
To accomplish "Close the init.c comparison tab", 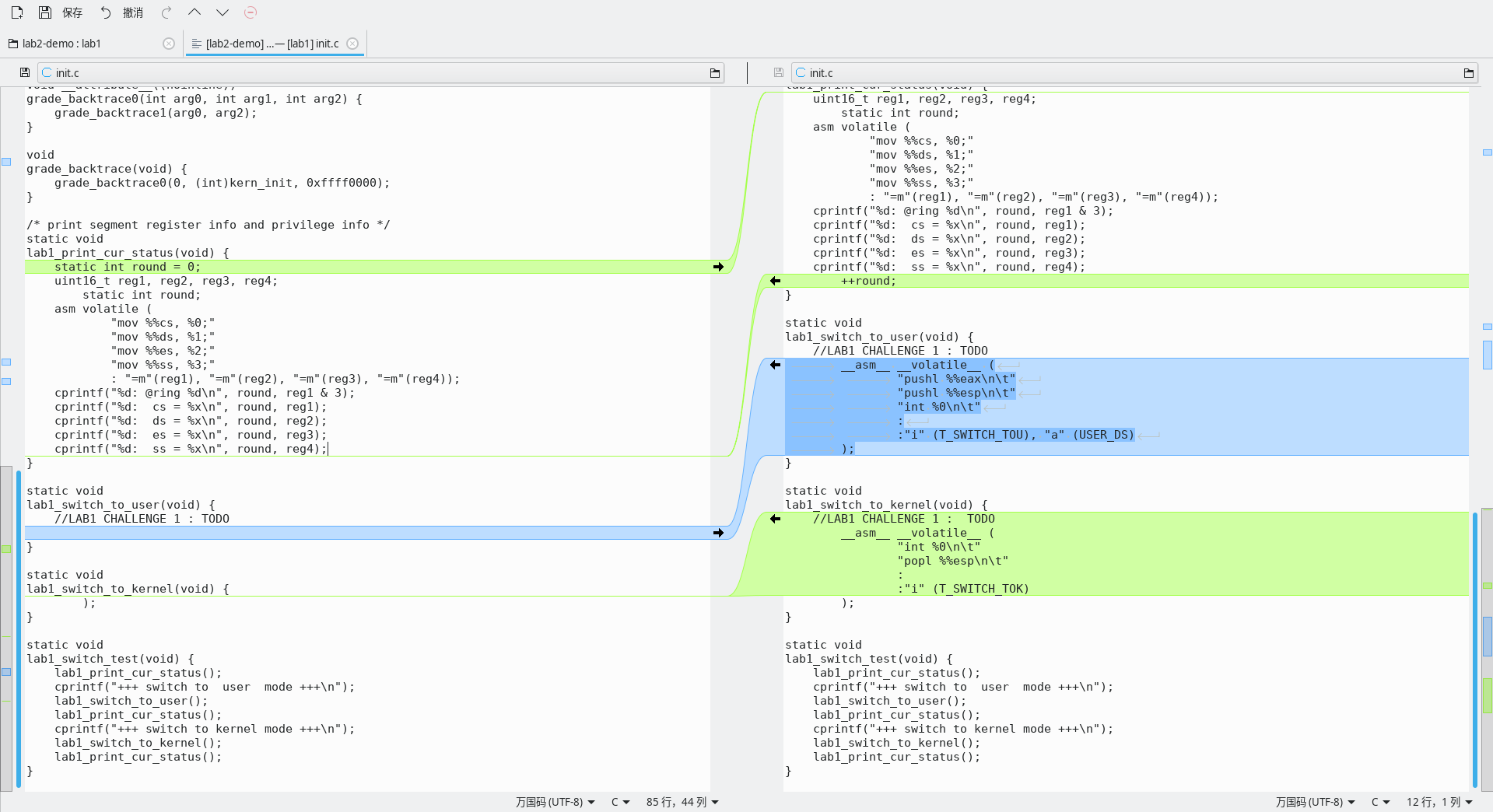I will (352, 44).
